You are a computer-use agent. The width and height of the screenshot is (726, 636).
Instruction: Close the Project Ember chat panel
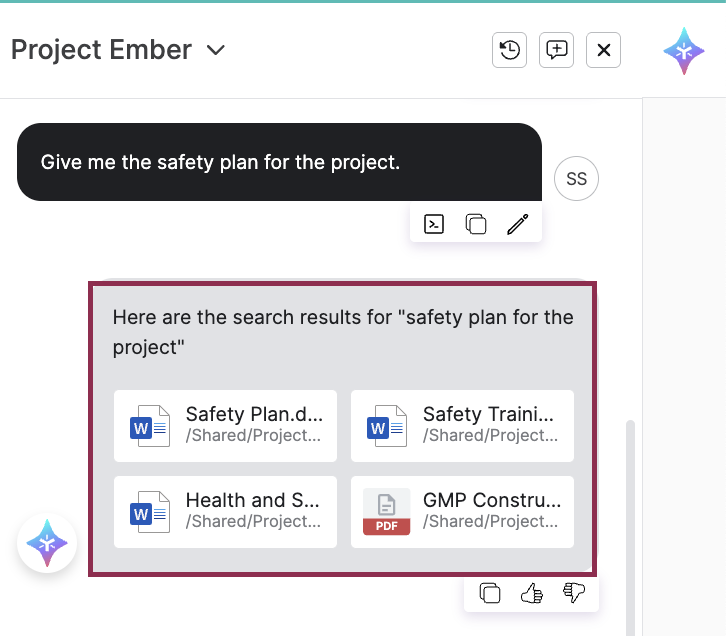603,50
